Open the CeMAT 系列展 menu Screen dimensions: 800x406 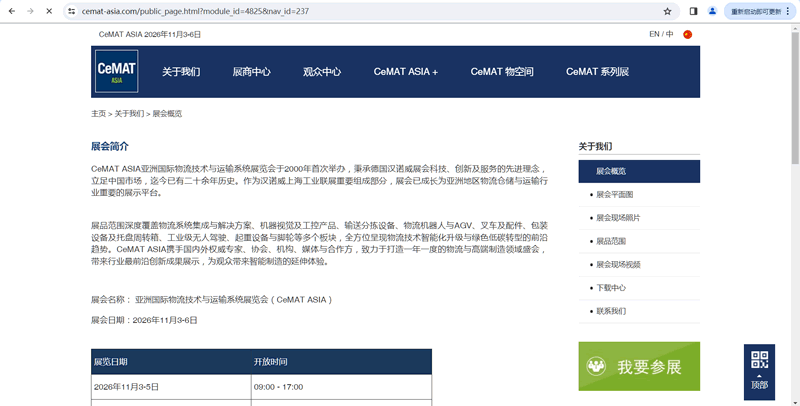(597, 72)
